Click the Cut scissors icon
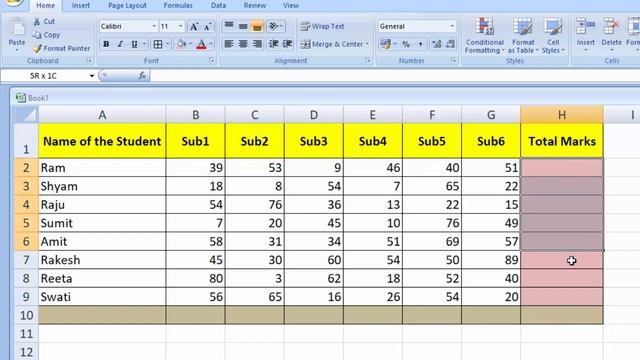The height and width of the screenshot is (360, 640). pyautogui.click(x=37, y=21)
